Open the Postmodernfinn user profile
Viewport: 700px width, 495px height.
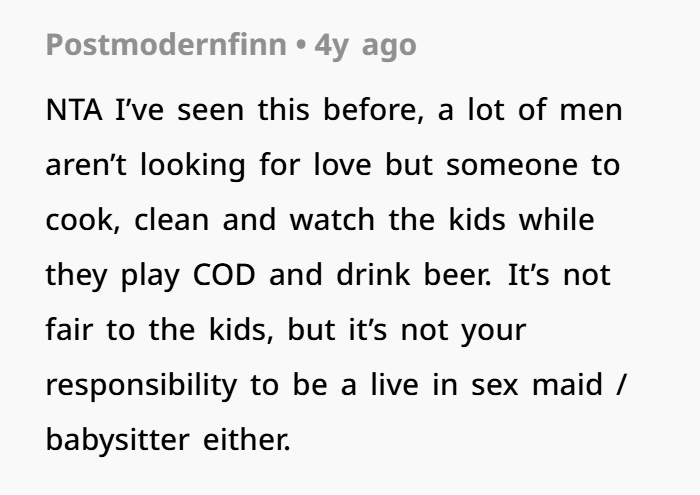tap(166, 45)
